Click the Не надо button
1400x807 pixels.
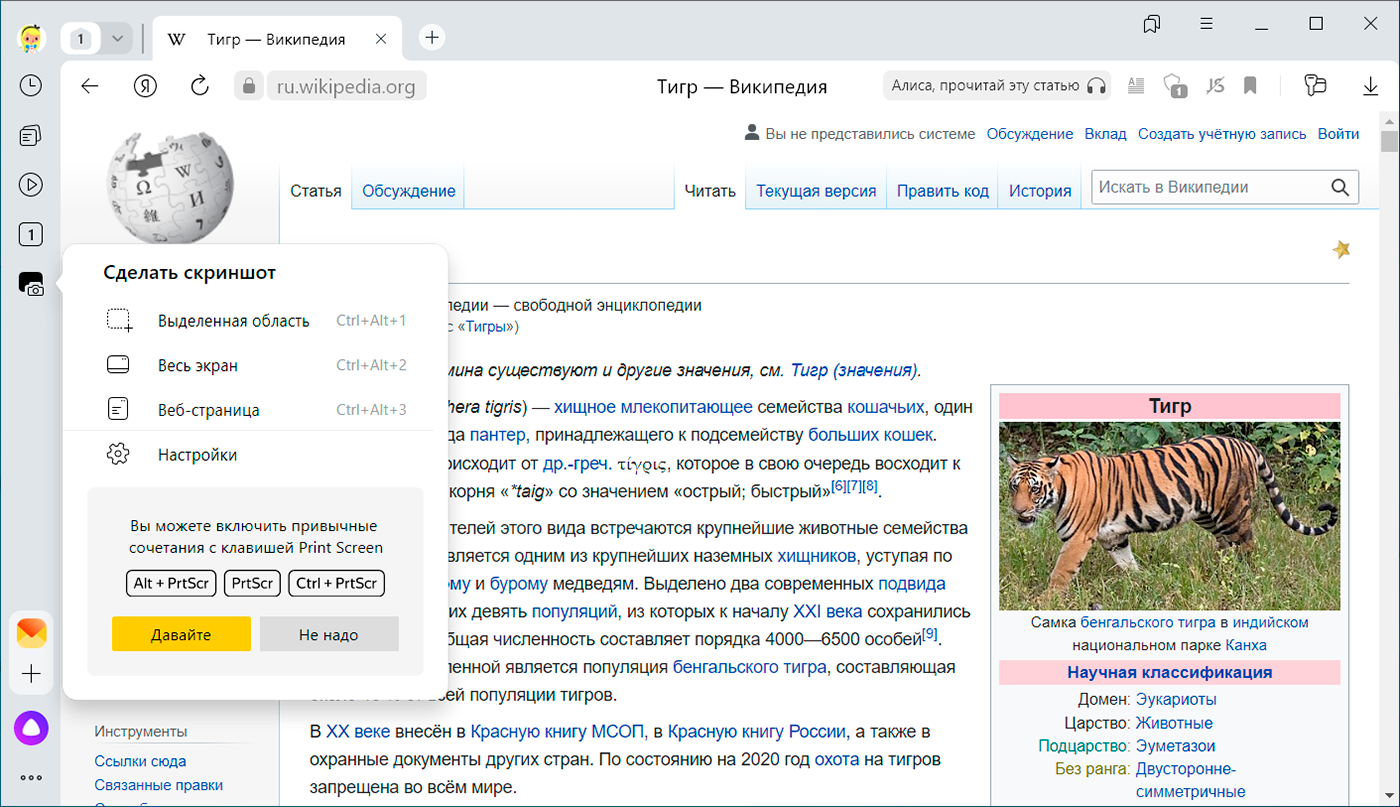[x=329, y=634]
